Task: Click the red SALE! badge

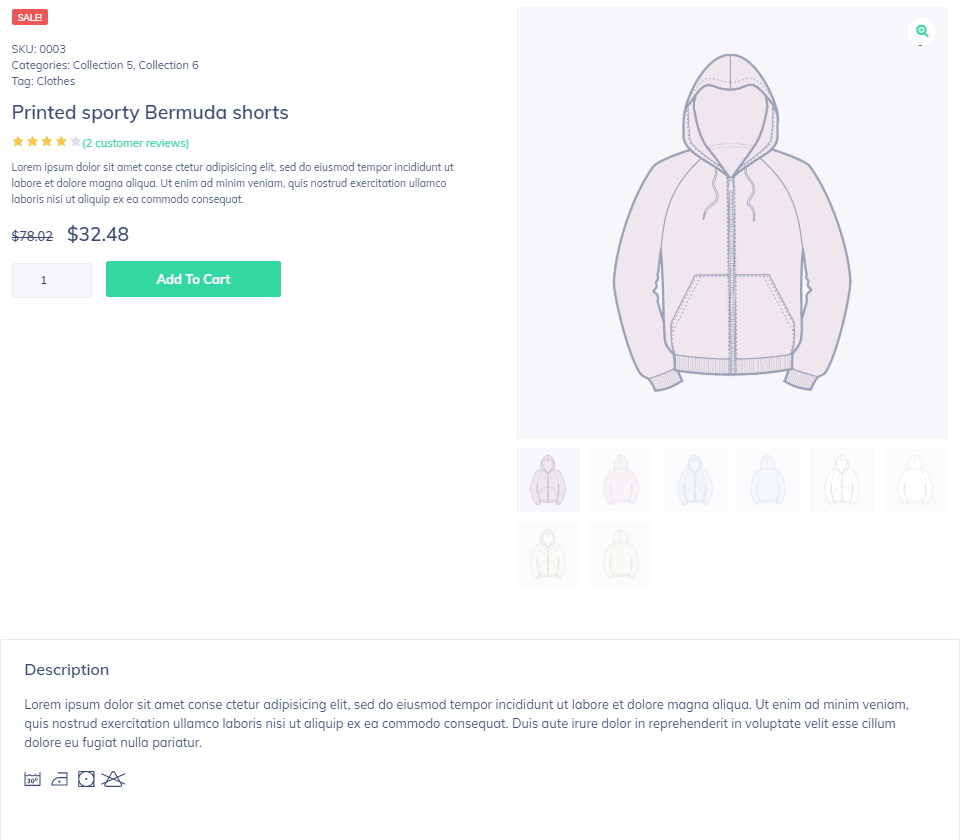Action: tap(30, 17)
